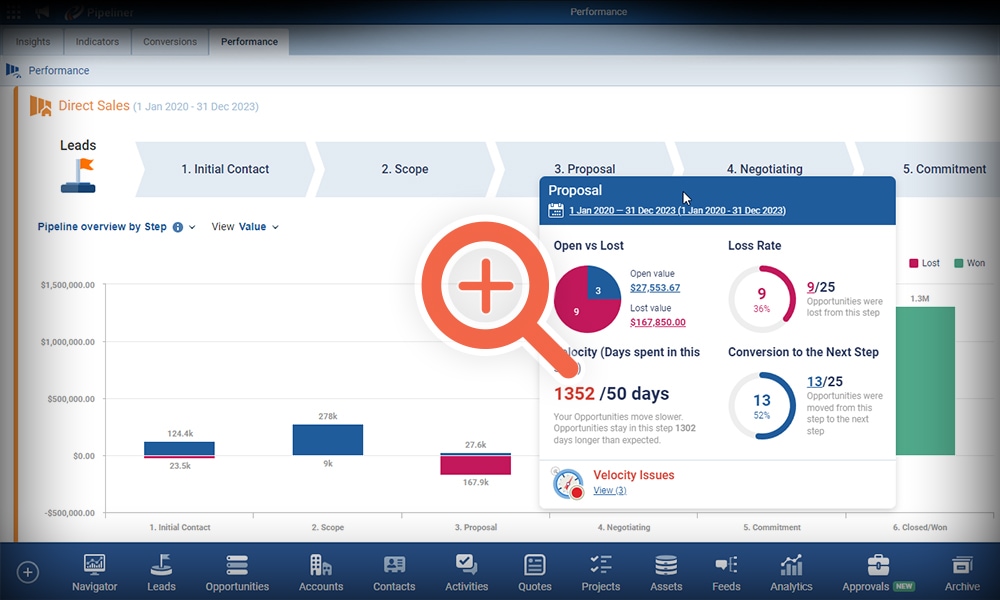Open the Feeds section
Viewport: 1000px width, 600px height.
pos(726,570)
